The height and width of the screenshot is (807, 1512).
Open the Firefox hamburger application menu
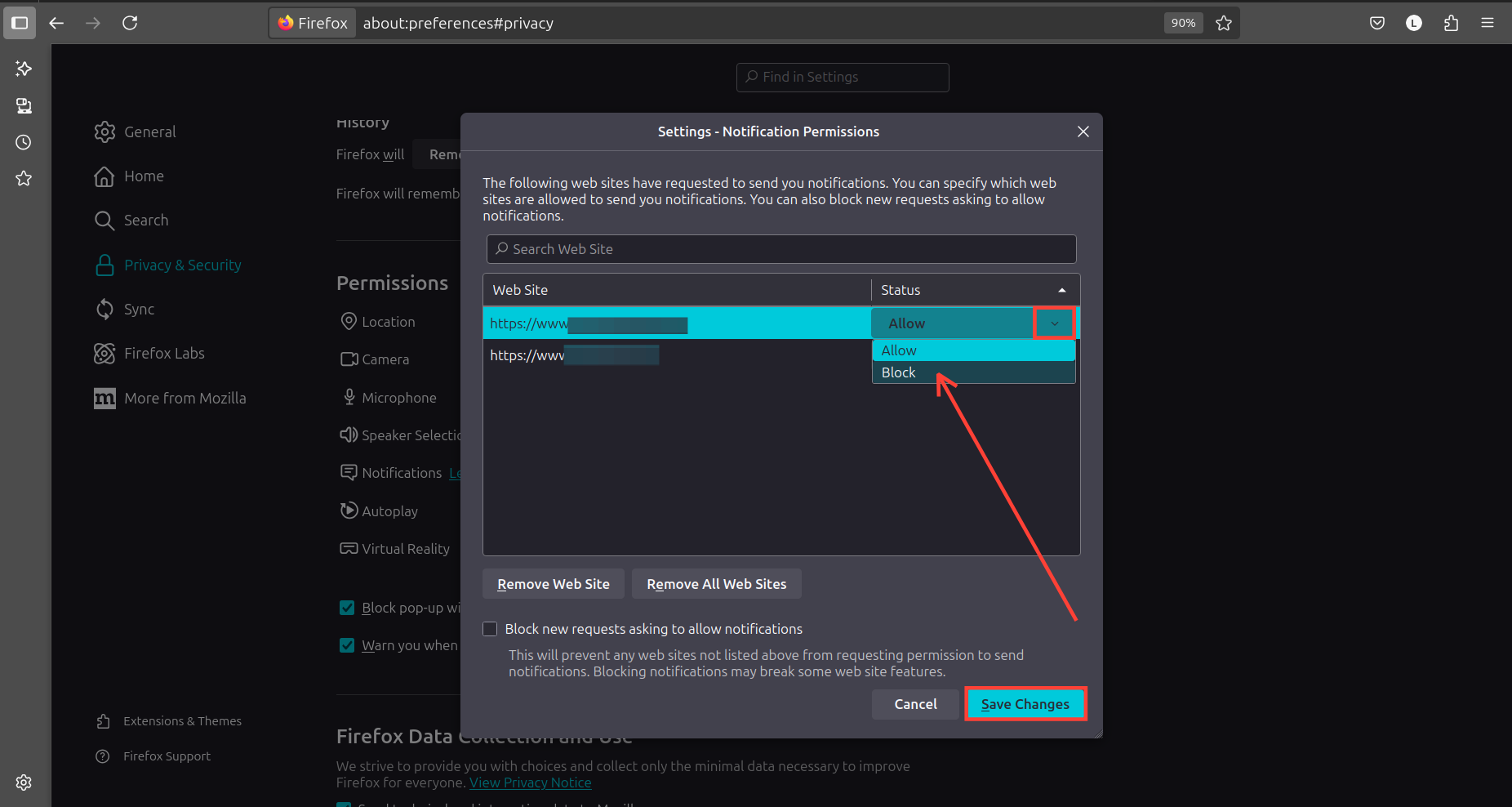tap(1488, 23)
